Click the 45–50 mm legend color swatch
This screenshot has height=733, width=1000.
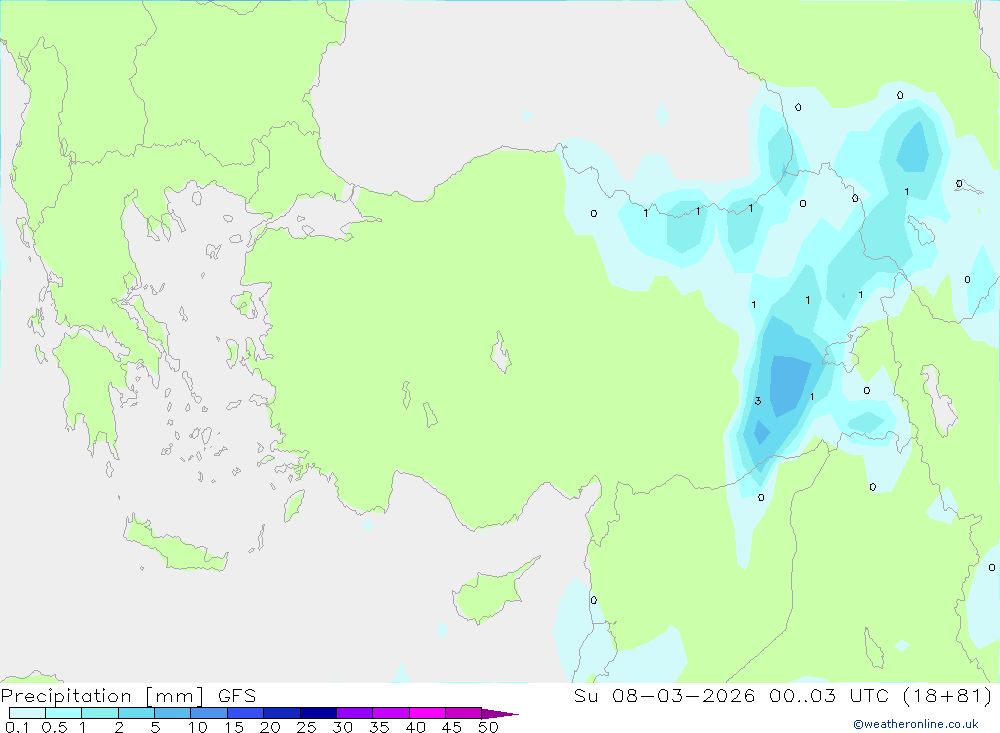tap(463, 713)
